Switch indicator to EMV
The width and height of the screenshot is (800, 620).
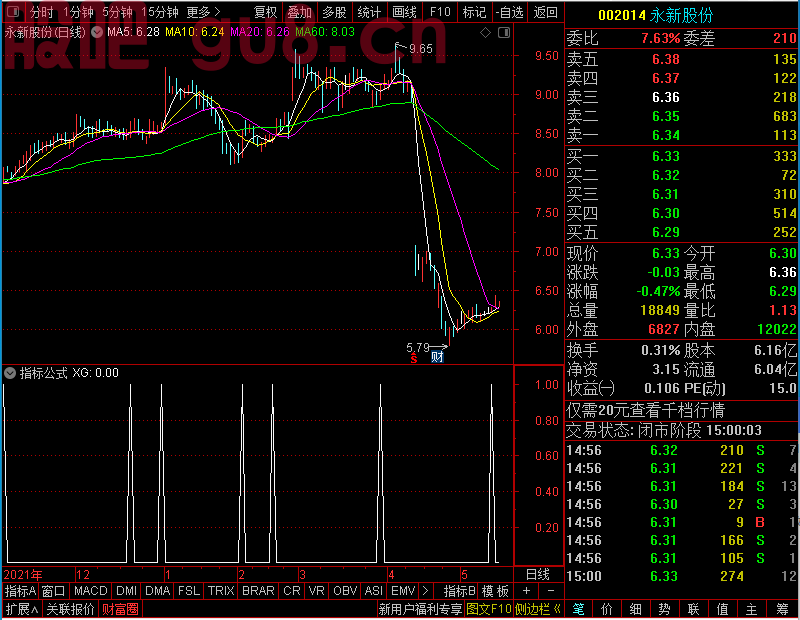pos(403,591)
